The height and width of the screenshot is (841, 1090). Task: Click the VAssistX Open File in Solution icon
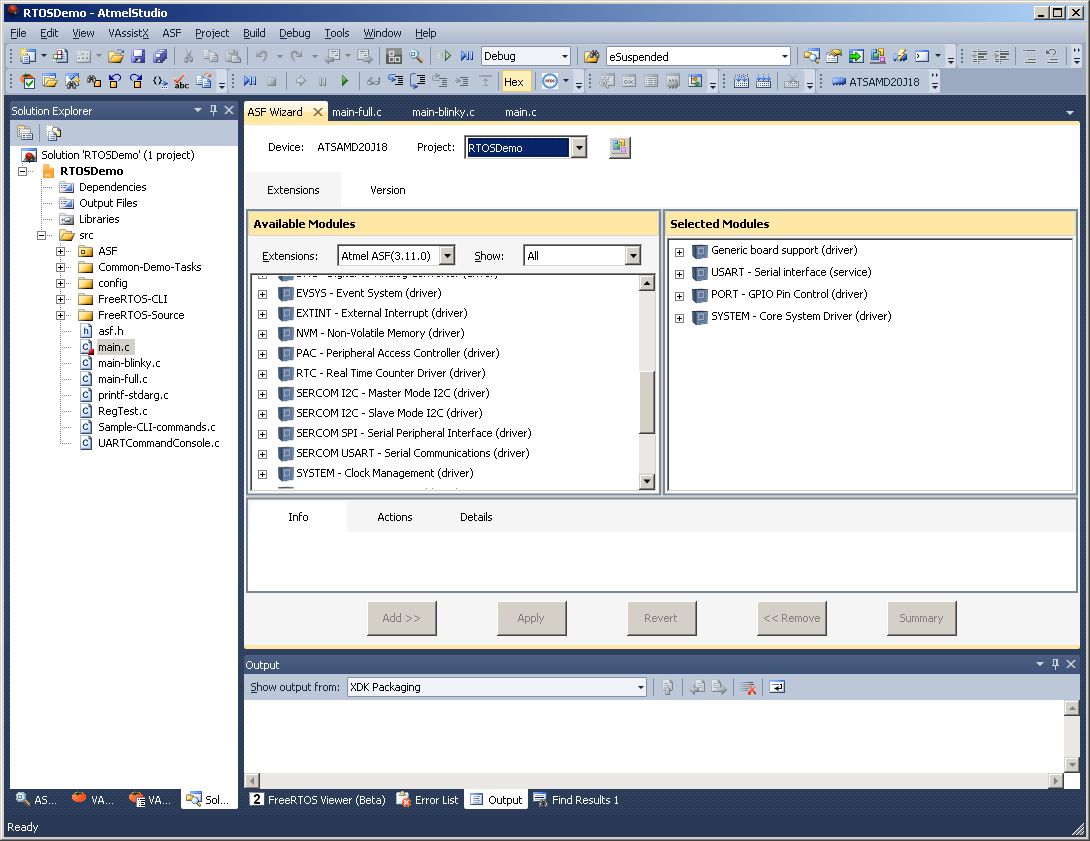tap(50, 81)
